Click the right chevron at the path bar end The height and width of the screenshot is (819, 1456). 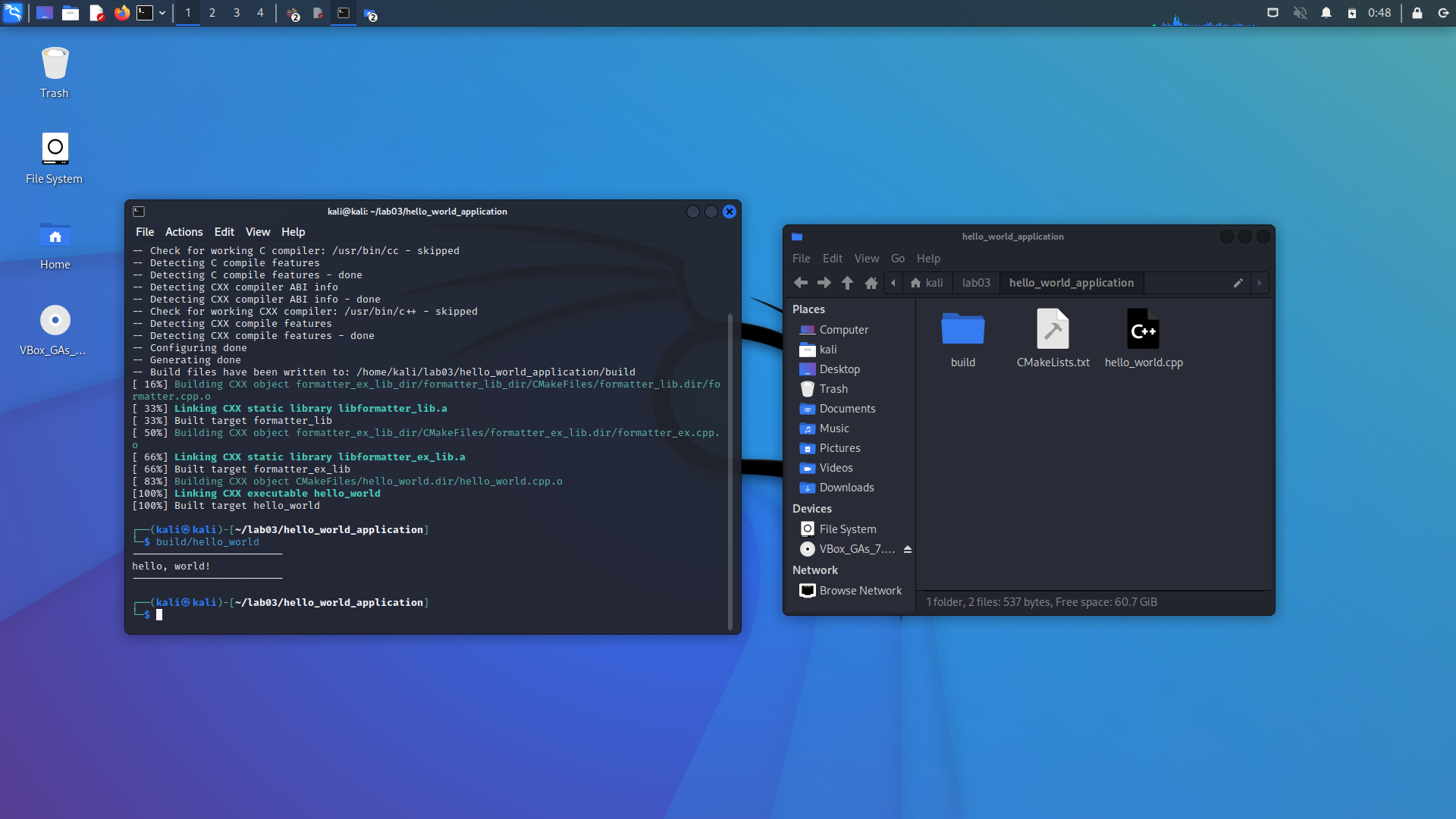point(1260,283)
